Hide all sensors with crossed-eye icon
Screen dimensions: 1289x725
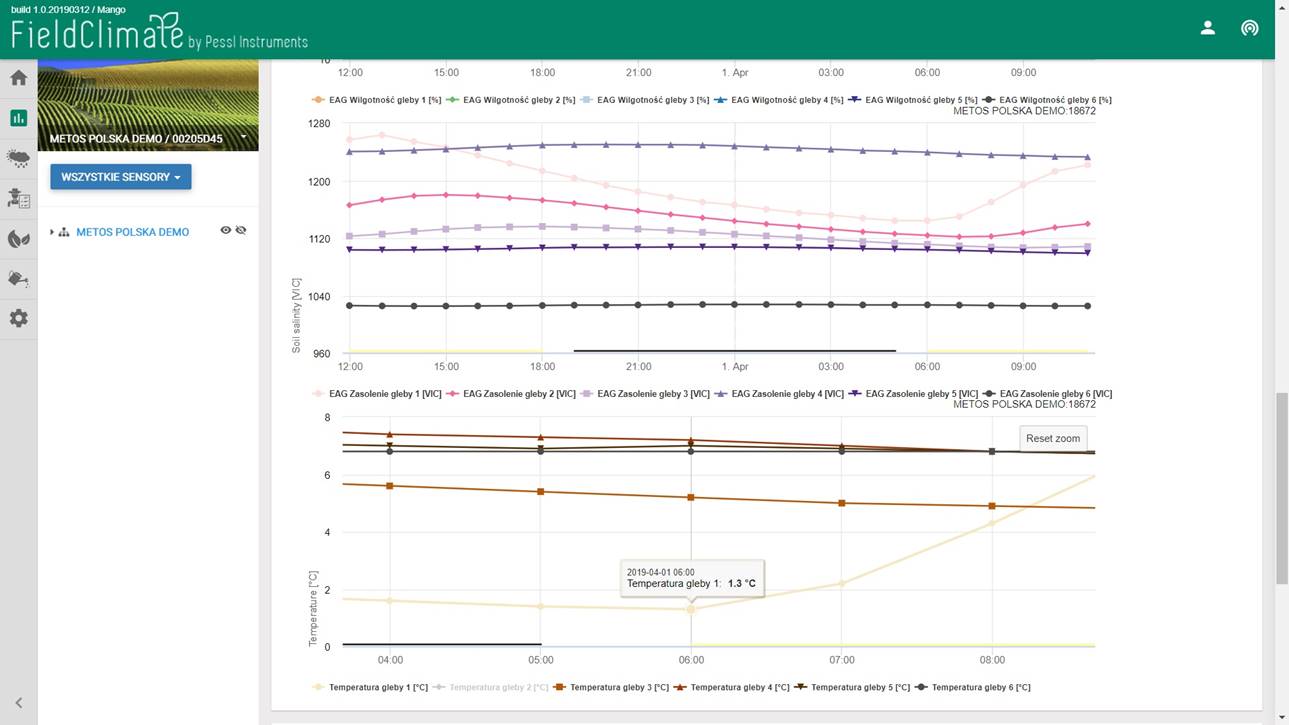(x=241, y=231)
